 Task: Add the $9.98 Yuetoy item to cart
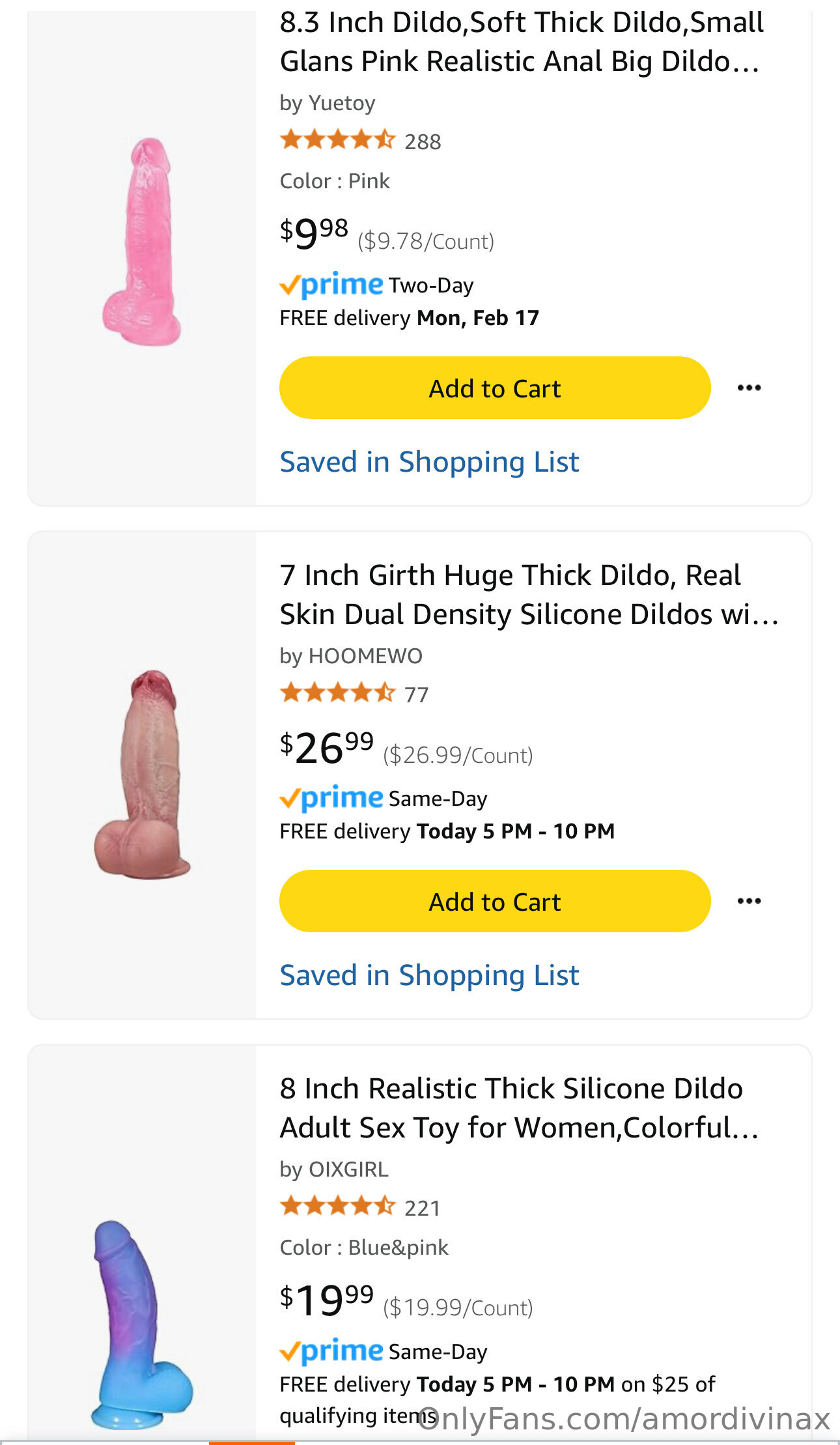pos(494,388)
